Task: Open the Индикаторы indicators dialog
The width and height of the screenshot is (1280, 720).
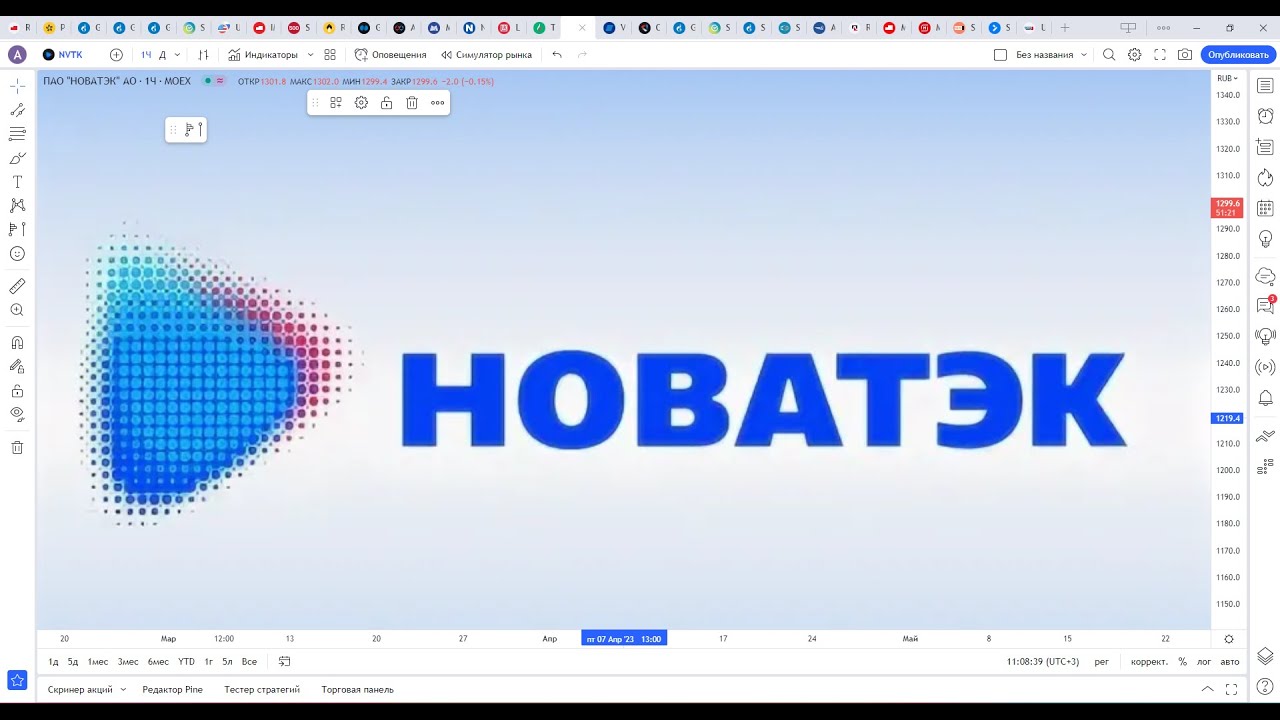Action: 263,55
